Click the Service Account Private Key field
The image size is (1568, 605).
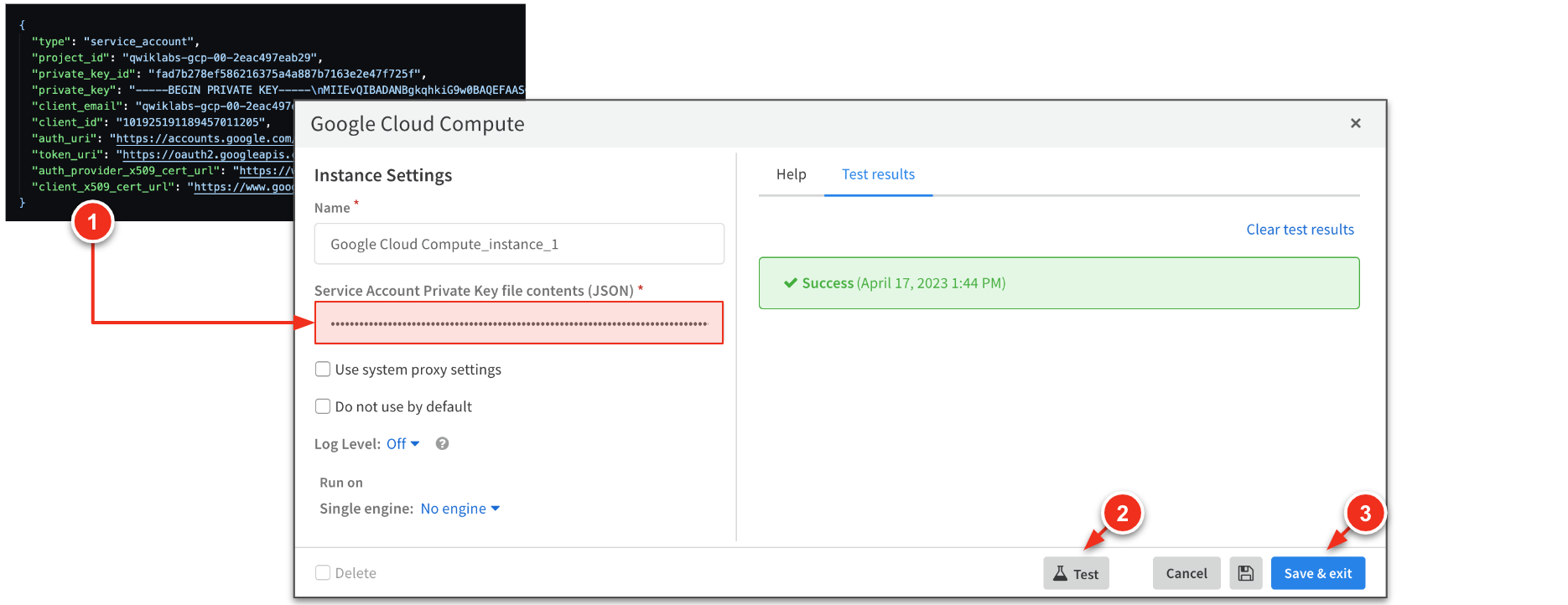(x=519, y=323)
